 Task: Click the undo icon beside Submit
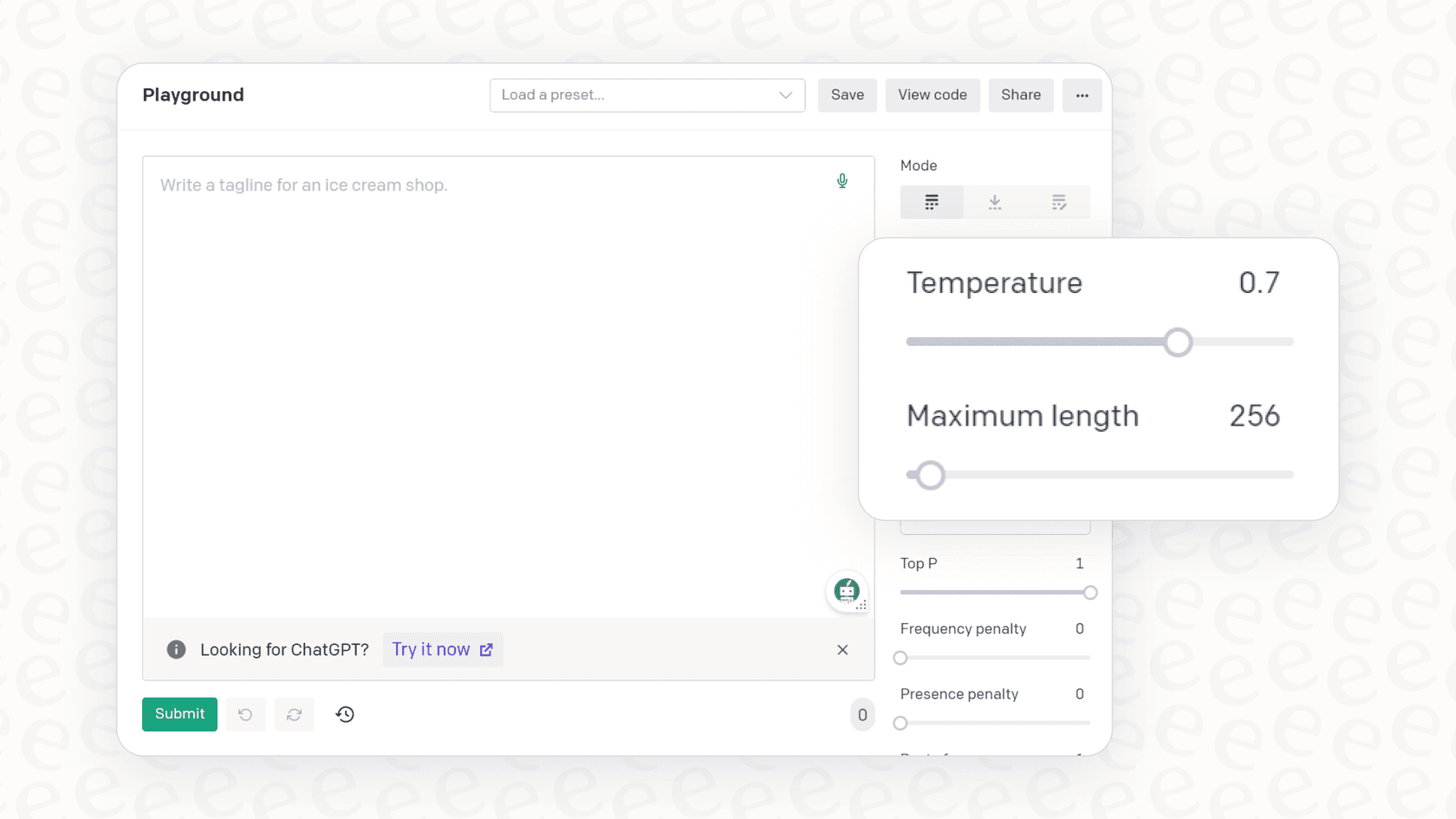pyautogui.click(x=245, y=713)
